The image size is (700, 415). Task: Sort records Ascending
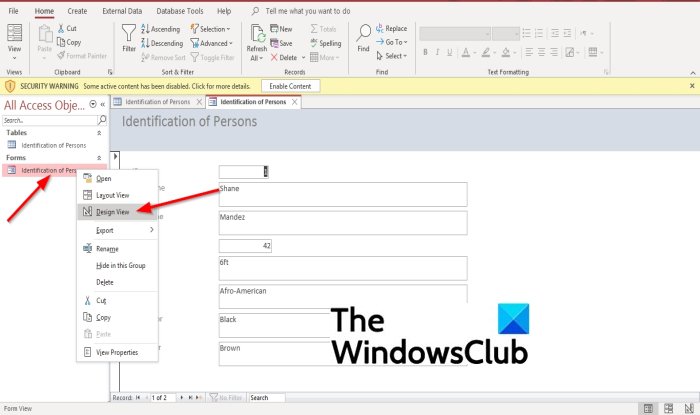(x=160, y=29)
